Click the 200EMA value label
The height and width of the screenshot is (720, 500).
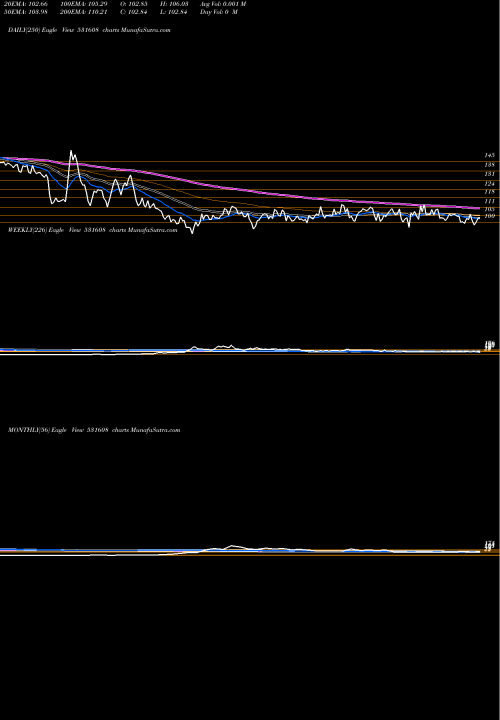(83, 11)
